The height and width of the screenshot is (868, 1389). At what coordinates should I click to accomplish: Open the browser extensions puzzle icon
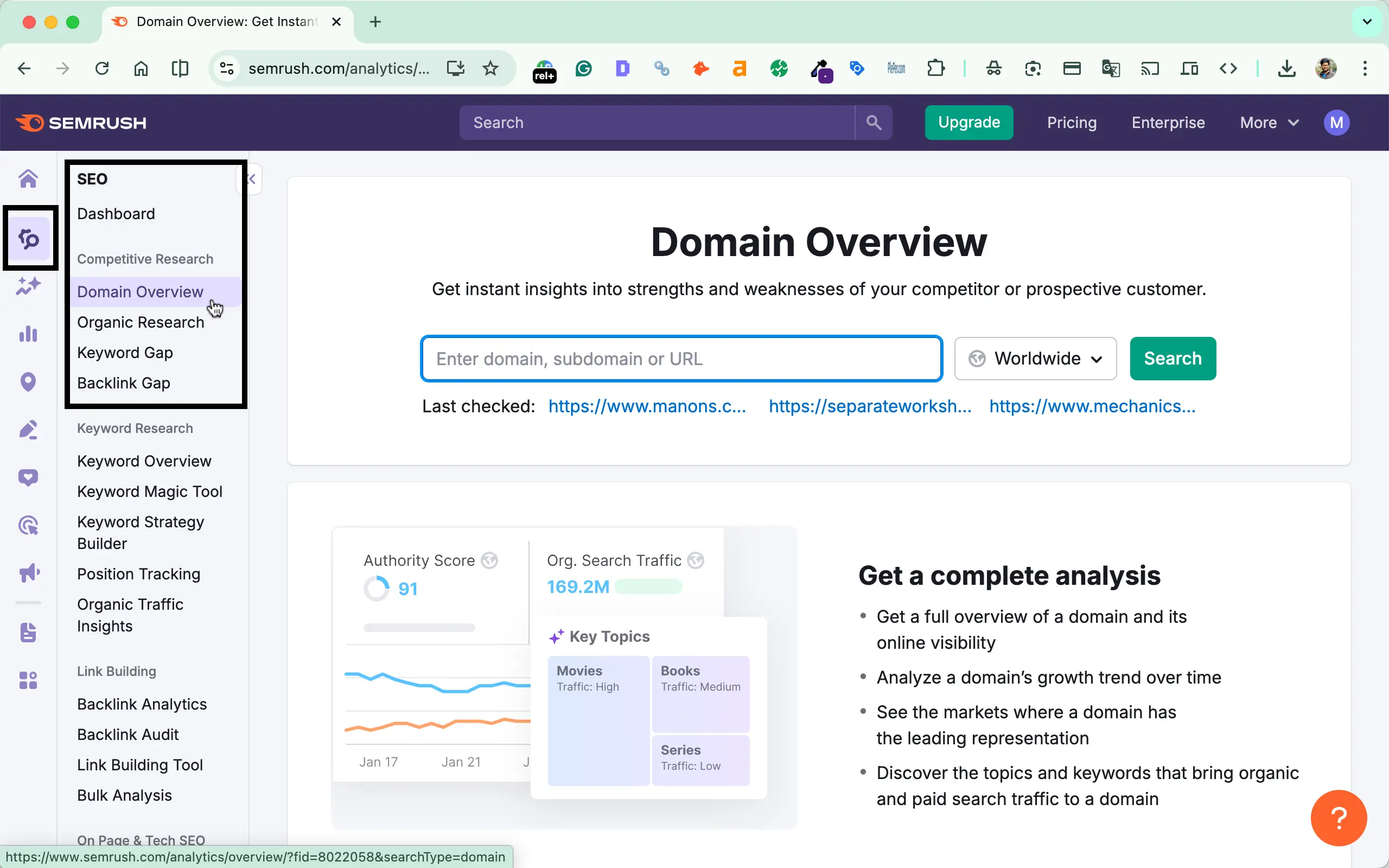click(935, 68)
